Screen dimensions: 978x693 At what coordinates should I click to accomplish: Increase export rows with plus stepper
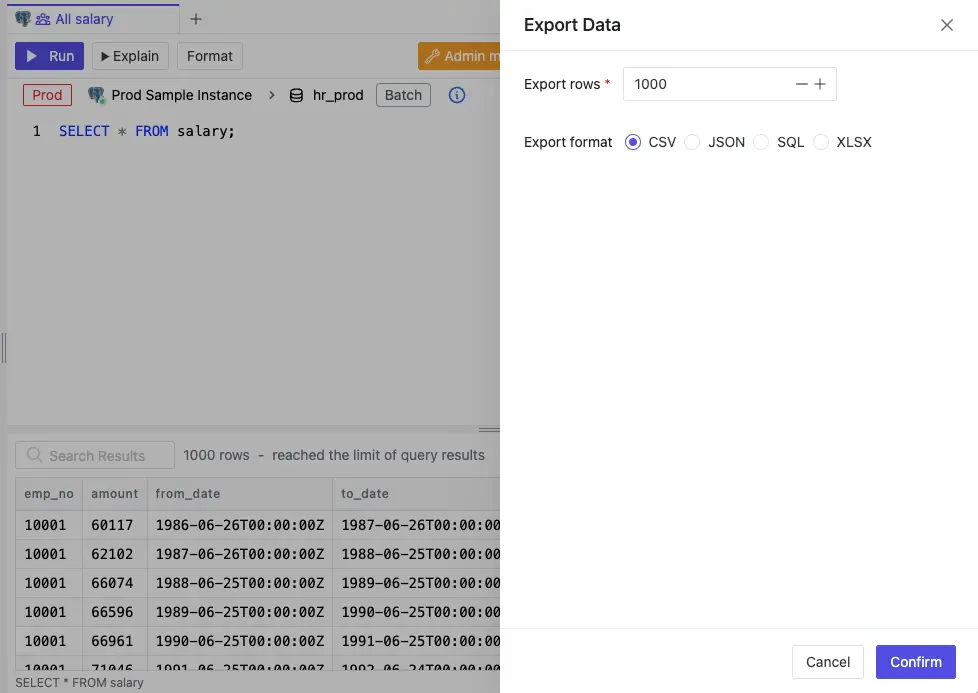click(820, 84)
